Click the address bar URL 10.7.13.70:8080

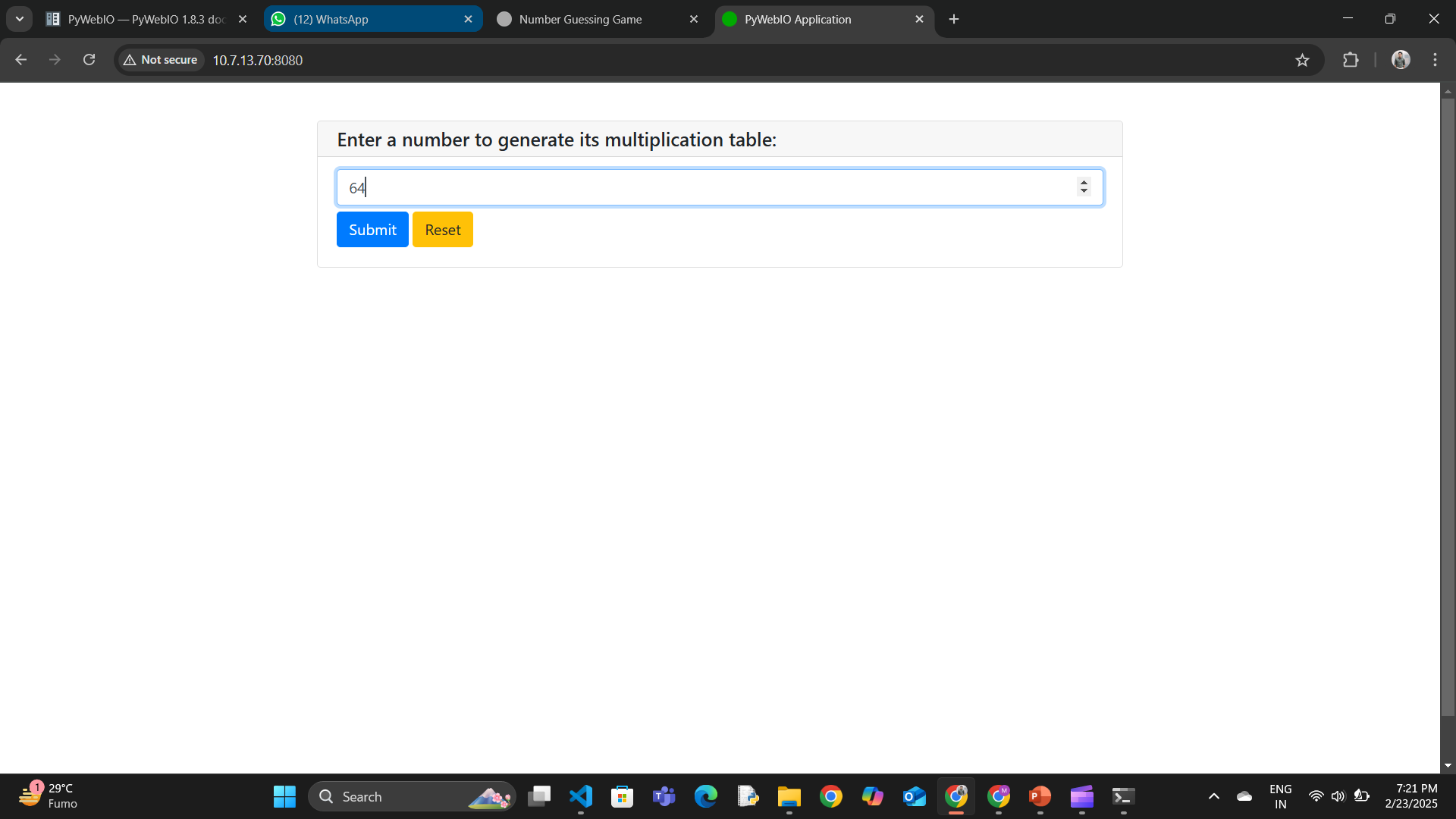coord(258,60)
